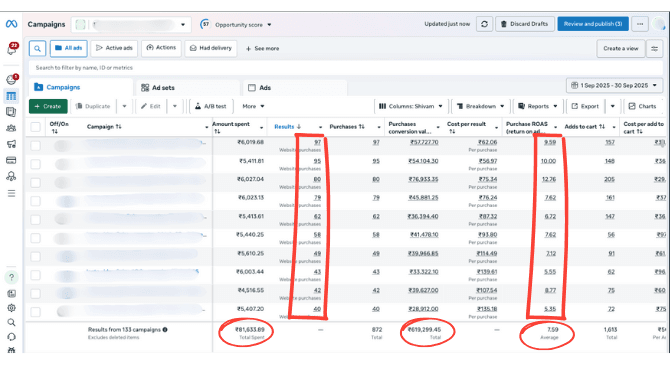Open Settings gear in sidebar
670x376 pixels.
(12, 308)
